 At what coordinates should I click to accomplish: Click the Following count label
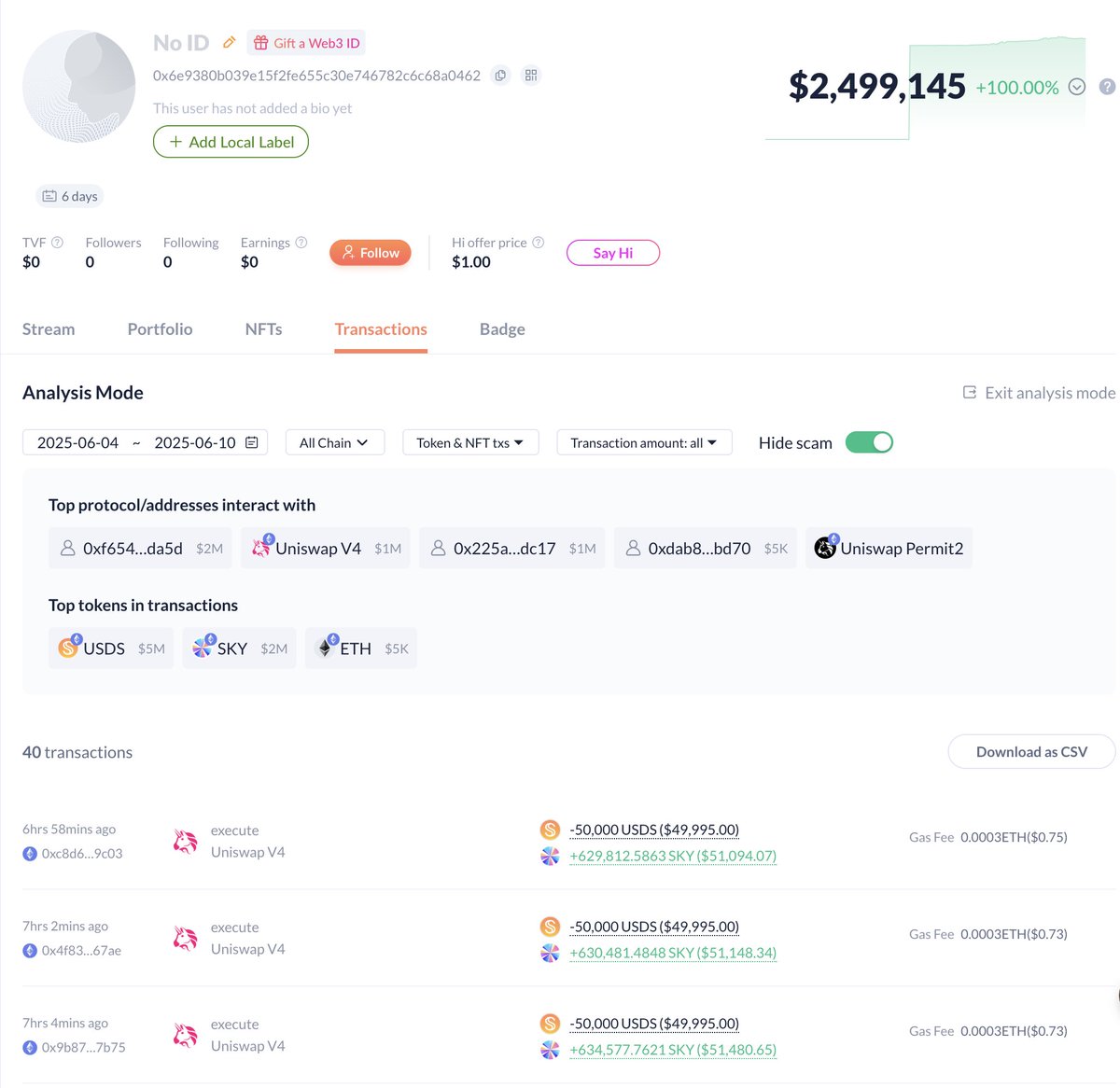tap(190, 243)
